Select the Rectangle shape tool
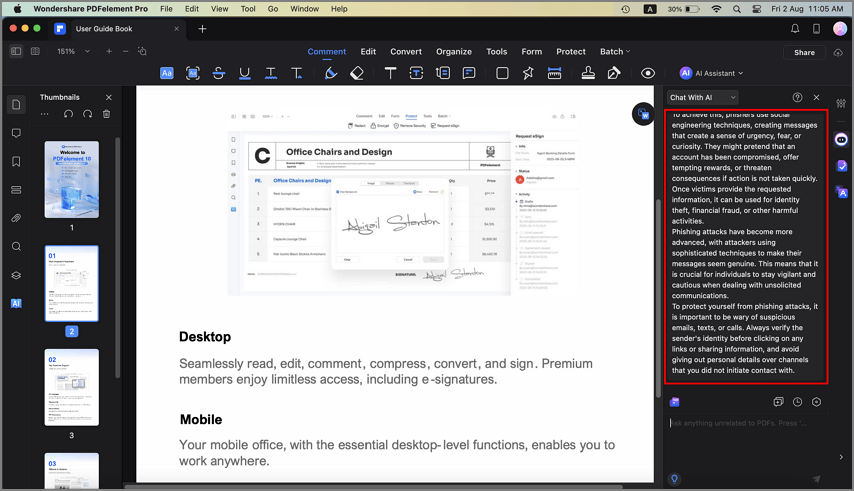The width and height of the screenshot is (854, 491). tap(502, 73)
